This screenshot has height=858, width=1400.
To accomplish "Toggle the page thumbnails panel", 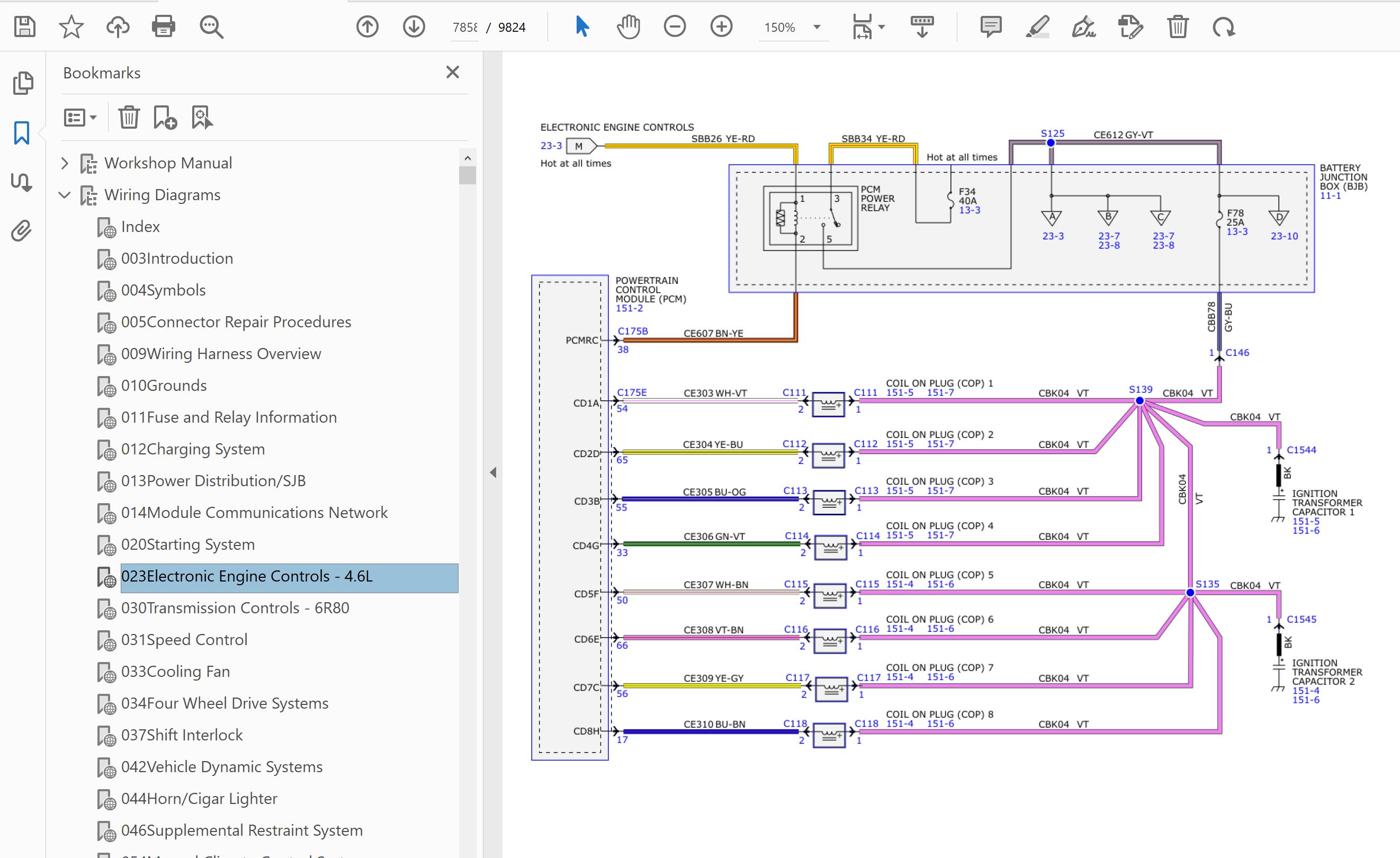I will tap(23, 83).
